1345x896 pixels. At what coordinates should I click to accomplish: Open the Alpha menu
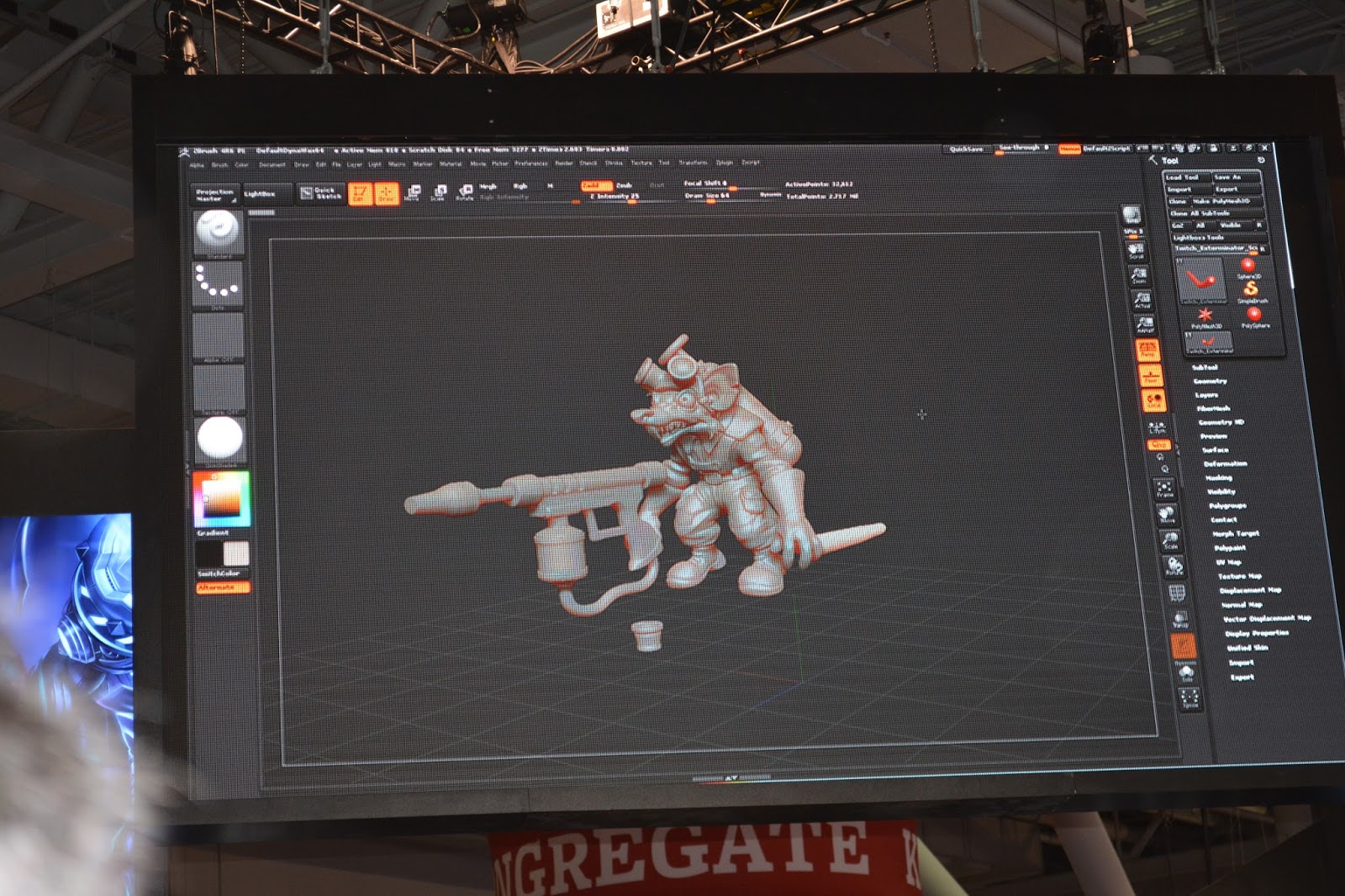click(x=197, y=165)
